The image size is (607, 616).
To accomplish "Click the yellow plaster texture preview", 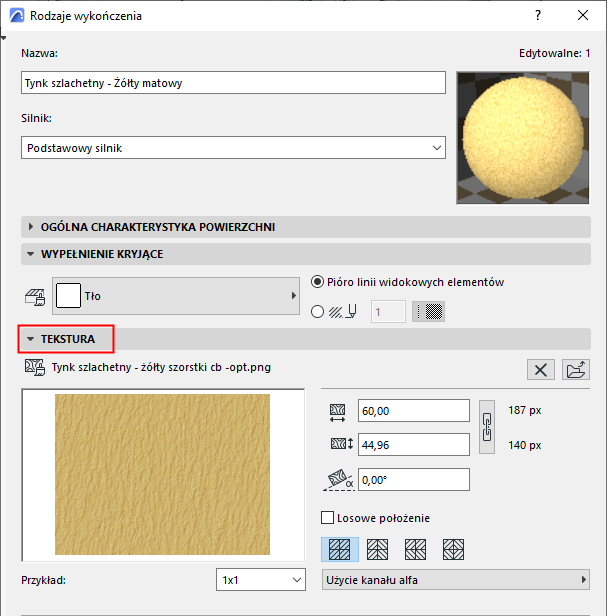I will coord(162,475).
